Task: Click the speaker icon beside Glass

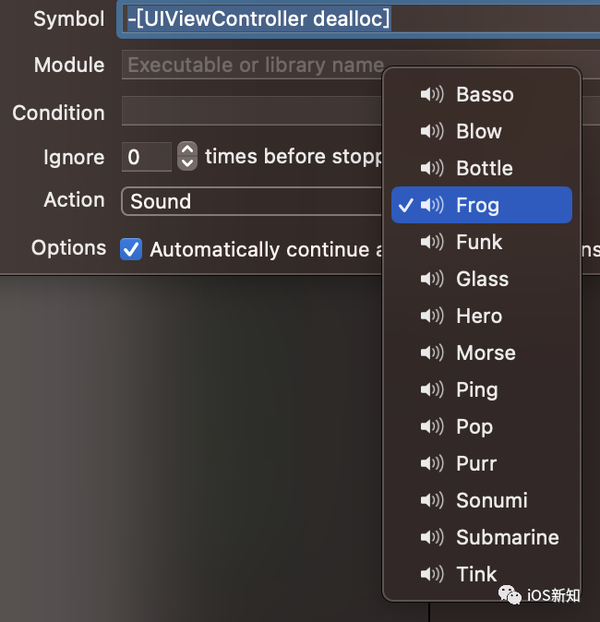Action: (432, 280)
